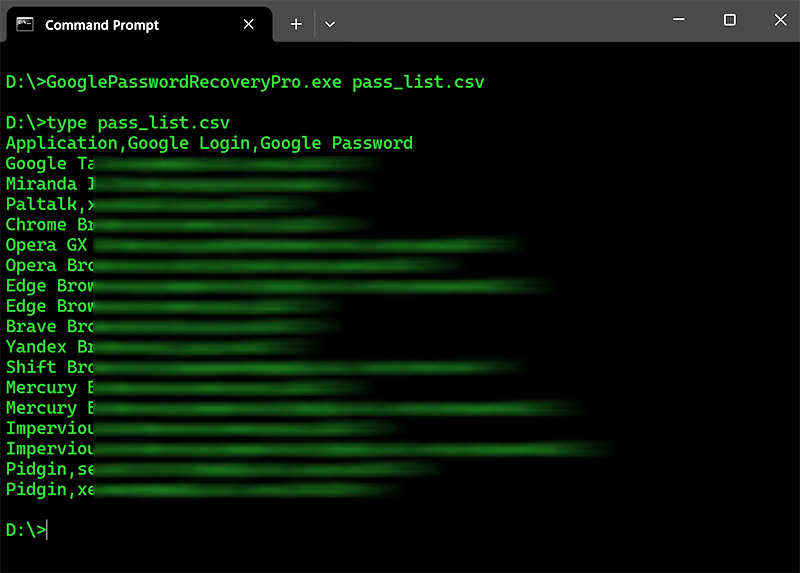Click the 'type pass_list.csv' command line
Image resolution: width=800 pixels, height=573 pixels.
[118, 123]
